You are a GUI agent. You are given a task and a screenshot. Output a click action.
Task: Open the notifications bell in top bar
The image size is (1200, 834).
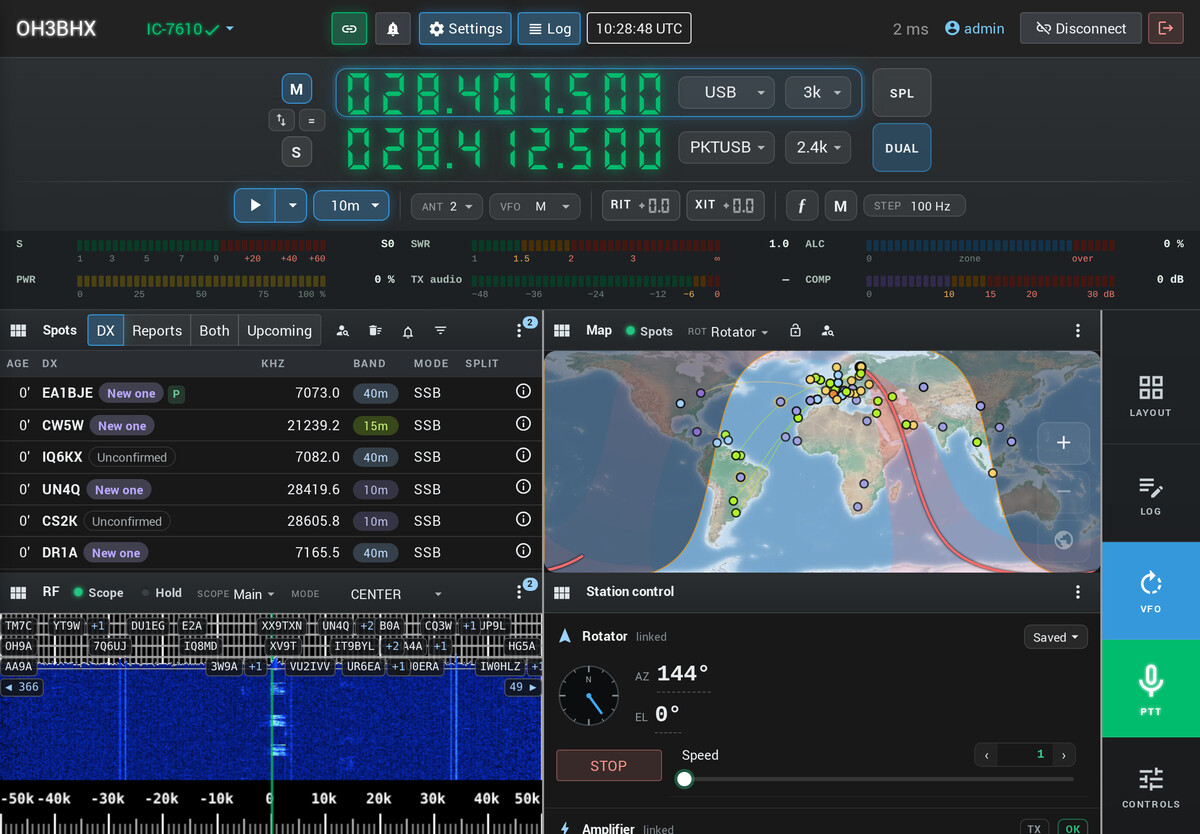click(x=393, y=29)
